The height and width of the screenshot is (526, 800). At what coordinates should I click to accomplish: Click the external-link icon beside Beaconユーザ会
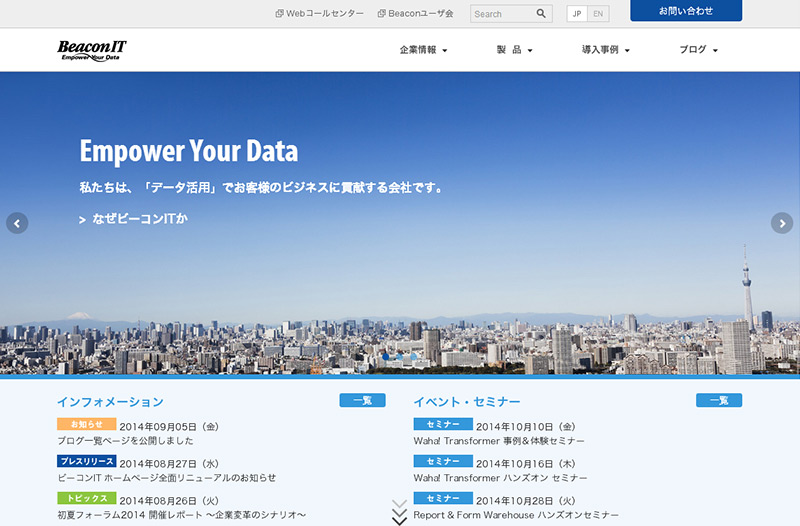pyautogui.click(x=381, y=14)
